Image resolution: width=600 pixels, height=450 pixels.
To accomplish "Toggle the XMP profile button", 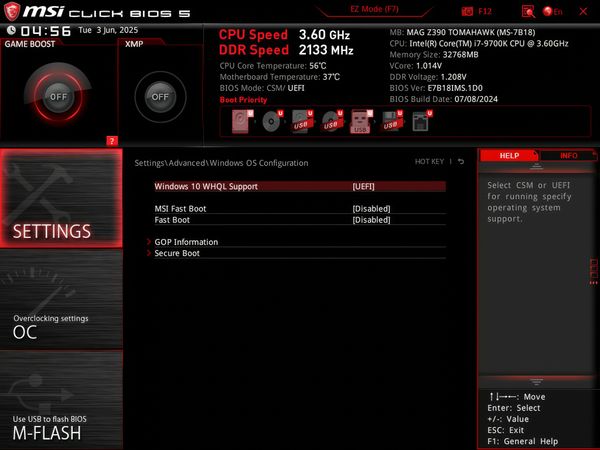I will (x=158, y=97).
